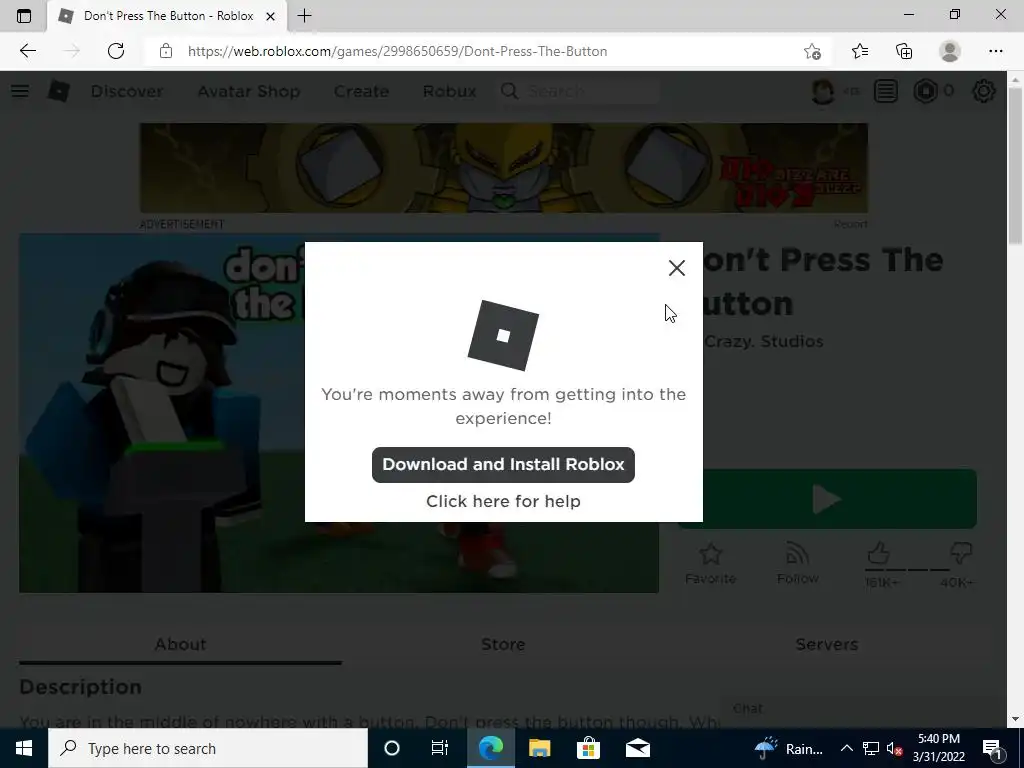This screenshot has height=768, width=1024.
Task: Switch to the Store tab
Action: coord(503,644)
